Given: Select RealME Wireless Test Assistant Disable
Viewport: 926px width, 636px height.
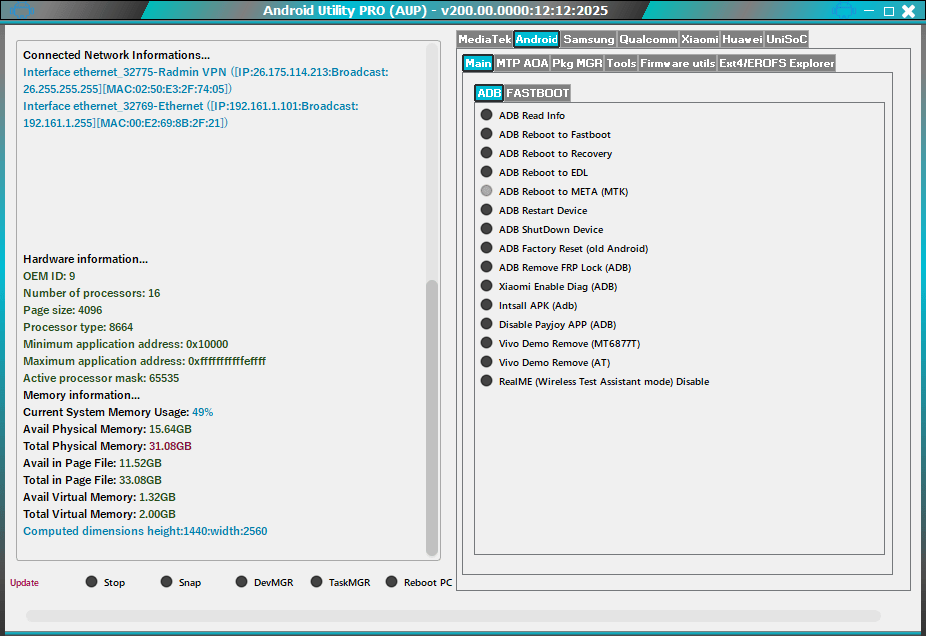Looking at the screenshot, I should pos(595,381).
